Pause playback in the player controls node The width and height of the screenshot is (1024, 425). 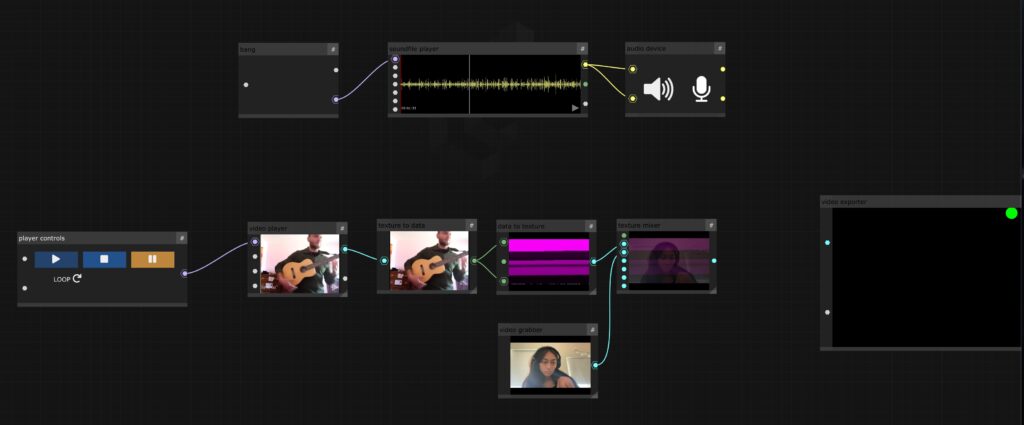(x=153, y=259)
